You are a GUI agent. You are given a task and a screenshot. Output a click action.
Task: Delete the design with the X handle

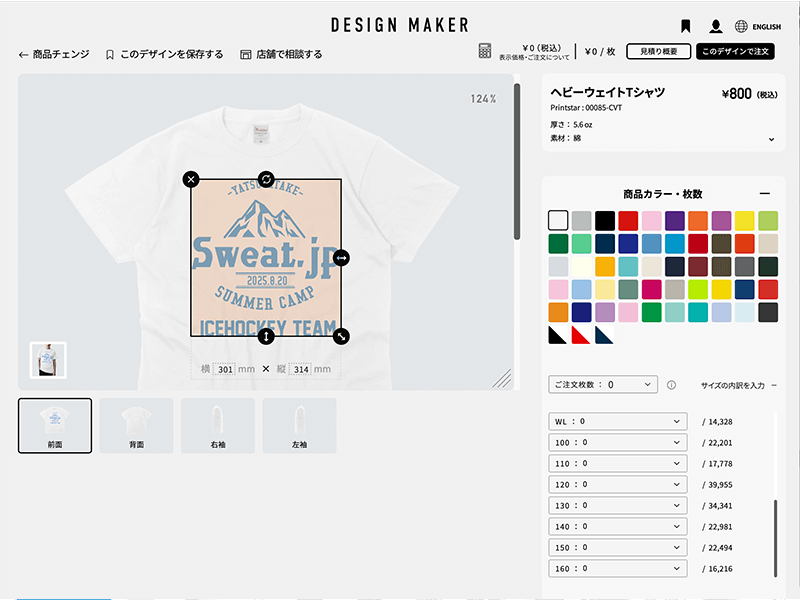[191, 179]
